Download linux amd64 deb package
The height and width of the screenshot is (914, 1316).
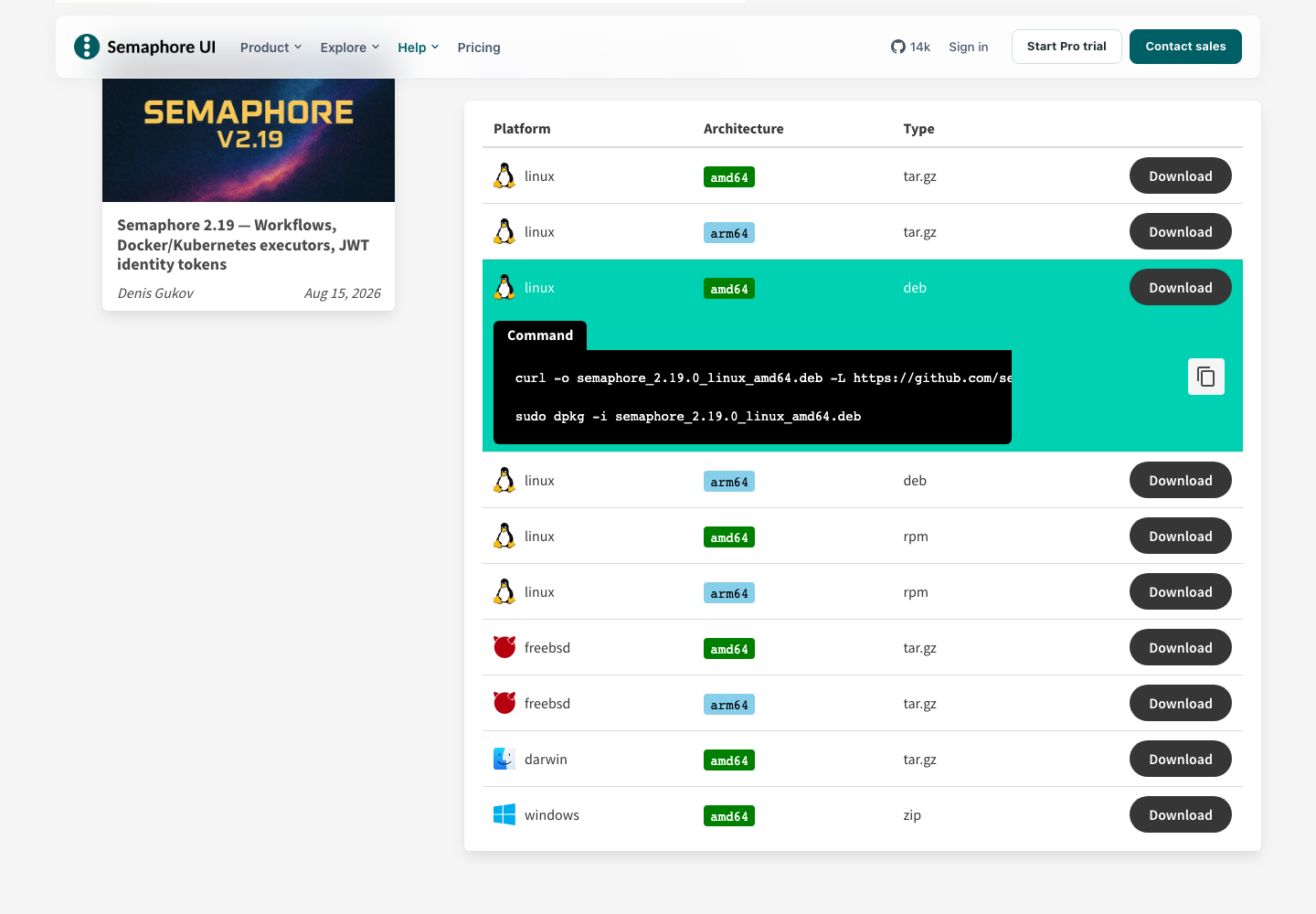pyautogui.click(x=1181, y=287)
